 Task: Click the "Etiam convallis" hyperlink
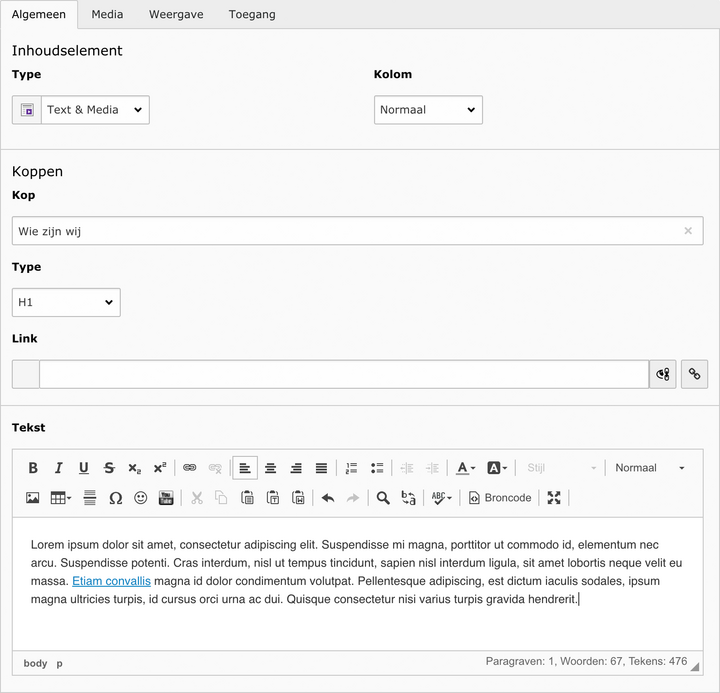pos(111,581)
